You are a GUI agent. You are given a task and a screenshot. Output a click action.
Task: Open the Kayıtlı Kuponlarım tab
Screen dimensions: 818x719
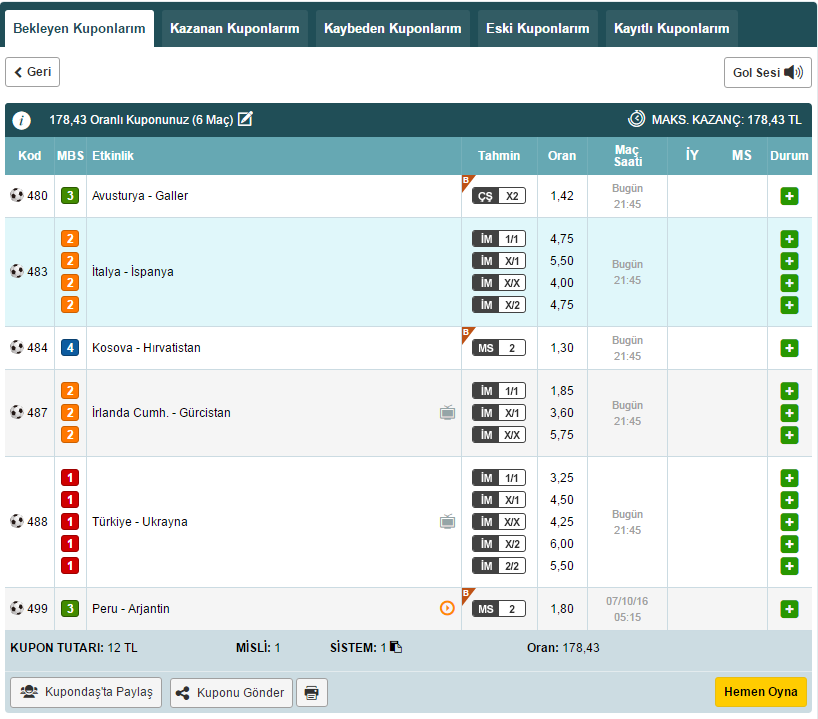point(671,29)
